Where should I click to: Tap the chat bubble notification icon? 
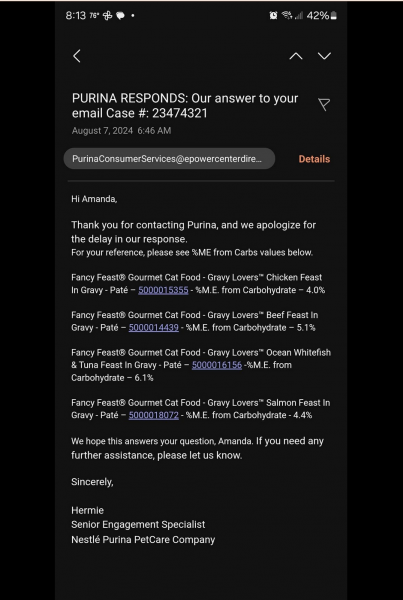(120, 16)
